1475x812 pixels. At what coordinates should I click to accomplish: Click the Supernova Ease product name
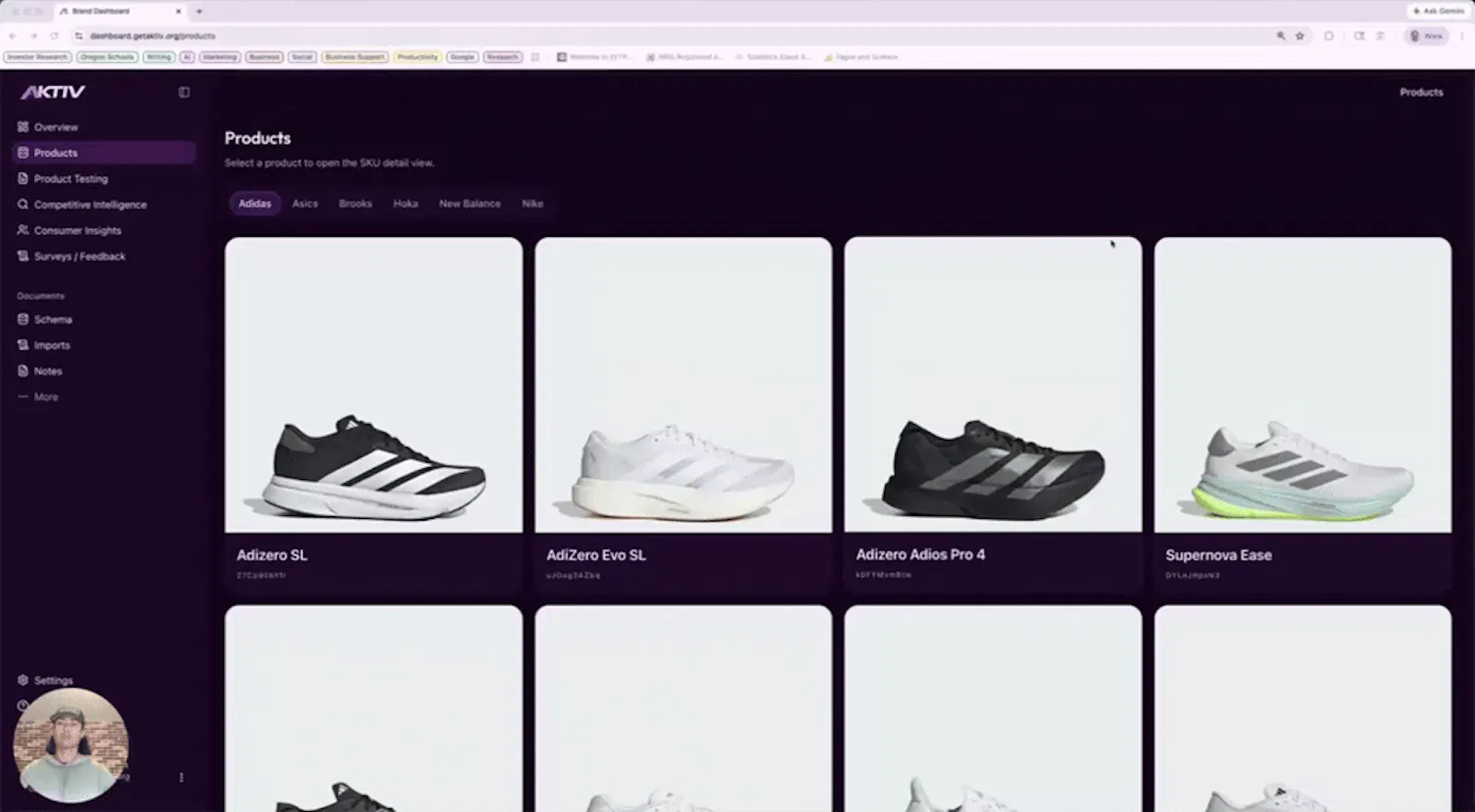click(x=1219, y=555)
